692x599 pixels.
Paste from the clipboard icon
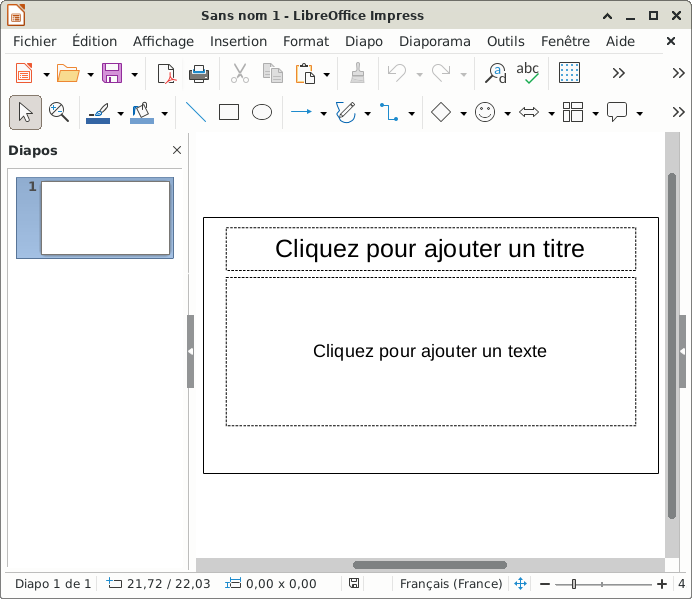(305, 73)
